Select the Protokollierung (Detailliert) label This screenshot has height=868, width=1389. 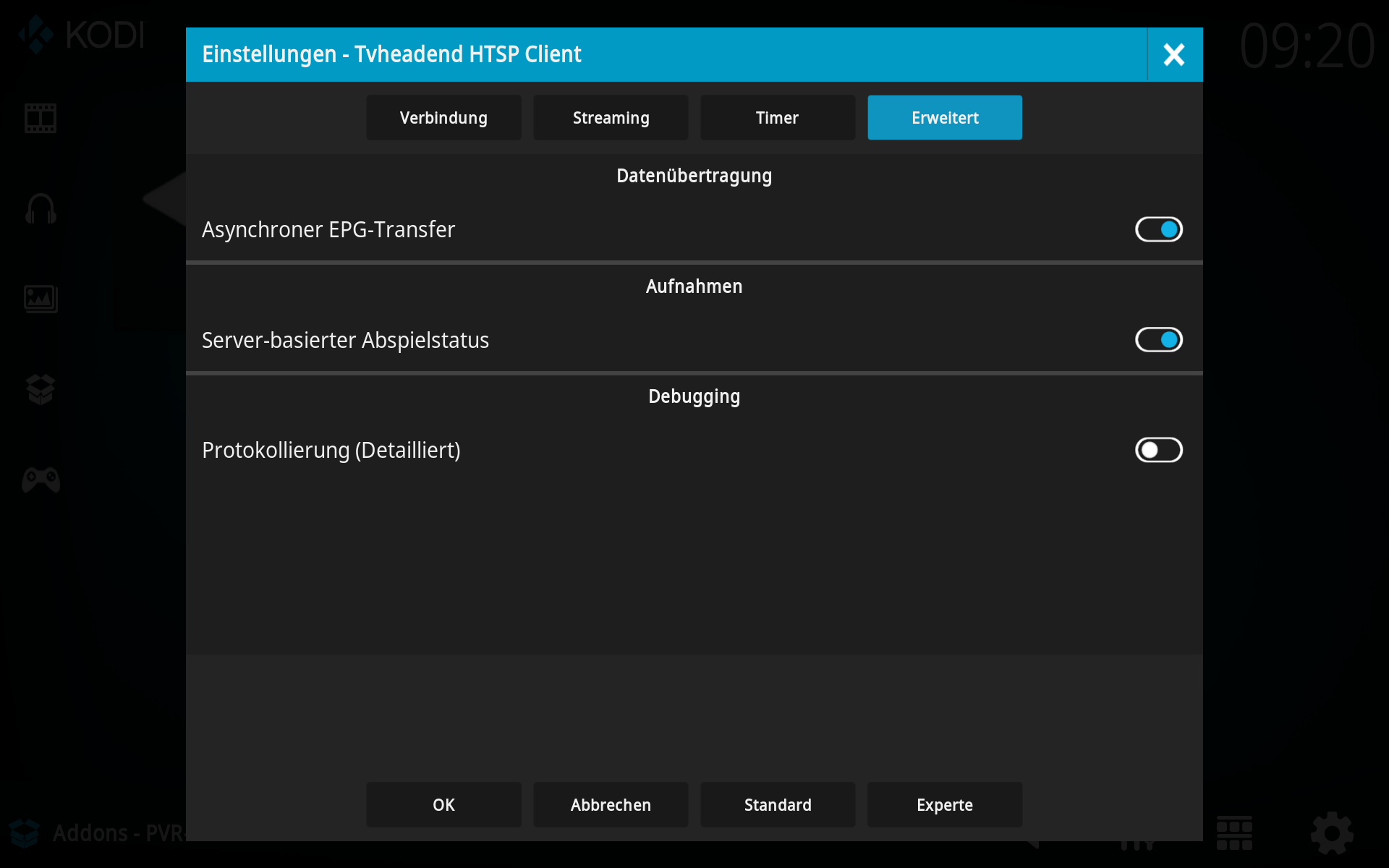331,450
